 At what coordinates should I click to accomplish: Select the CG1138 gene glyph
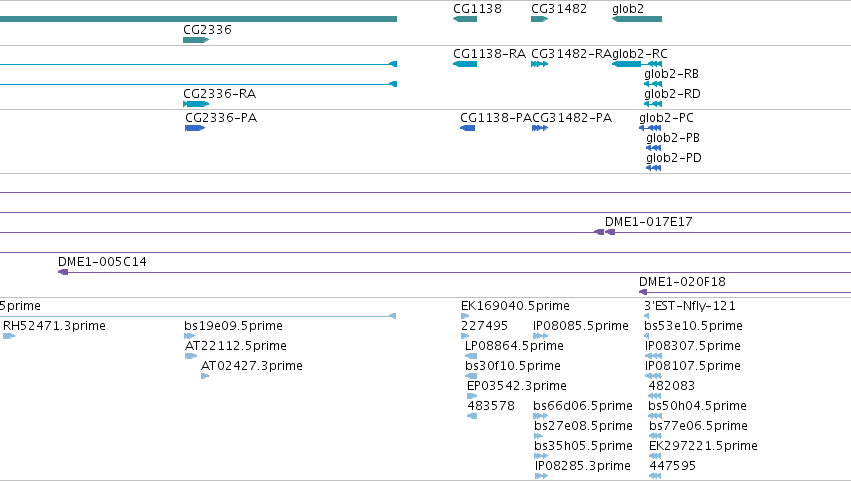point(465,19)
